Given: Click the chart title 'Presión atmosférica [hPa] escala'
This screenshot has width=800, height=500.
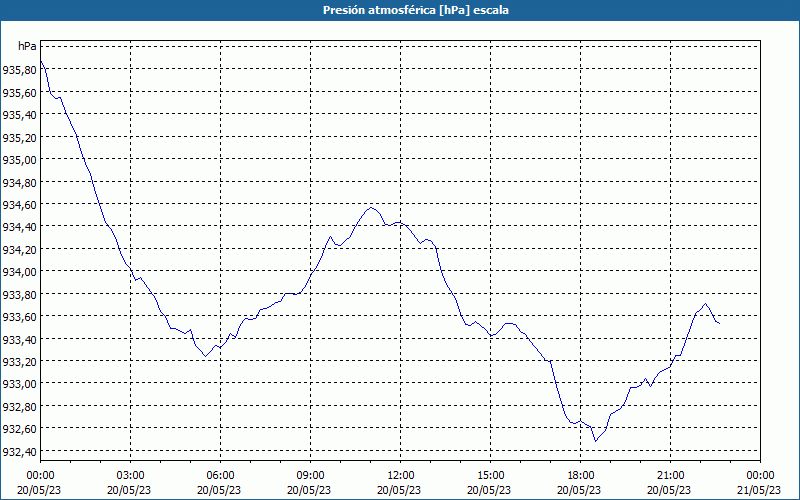Looking at the screenshot, I should [x=415, y=10].
